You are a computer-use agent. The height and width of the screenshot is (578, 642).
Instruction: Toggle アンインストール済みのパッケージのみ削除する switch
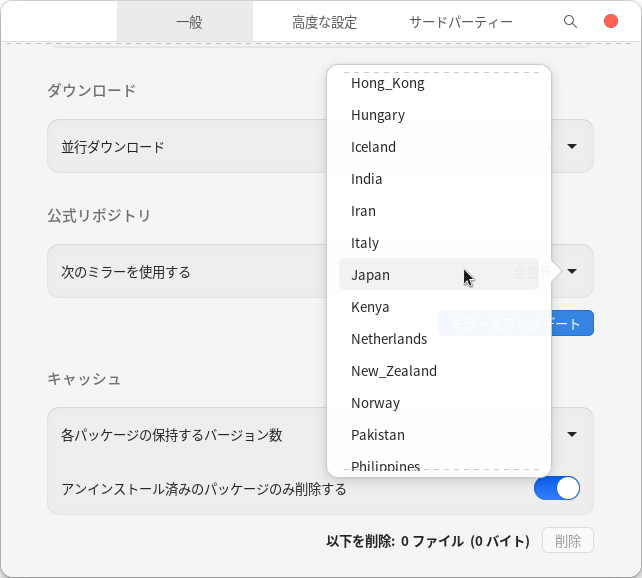(557, 488)
